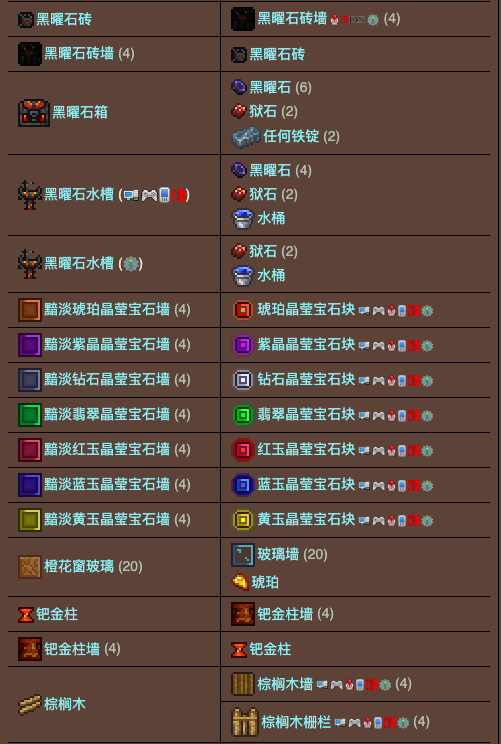Click the 翡翠晶莹宝石块 green block icon
Viewport: 501px width, 744px height.
(243, 415)
